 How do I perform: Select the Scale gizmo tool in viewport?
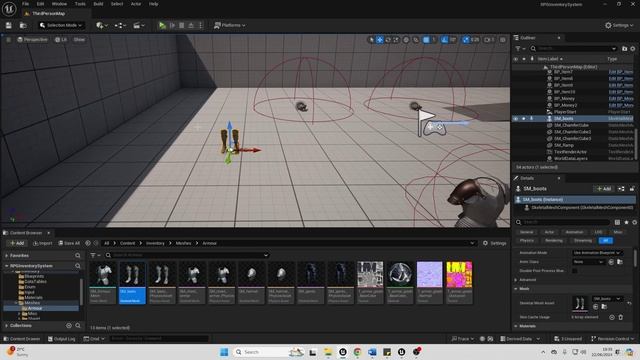point(396,40)
